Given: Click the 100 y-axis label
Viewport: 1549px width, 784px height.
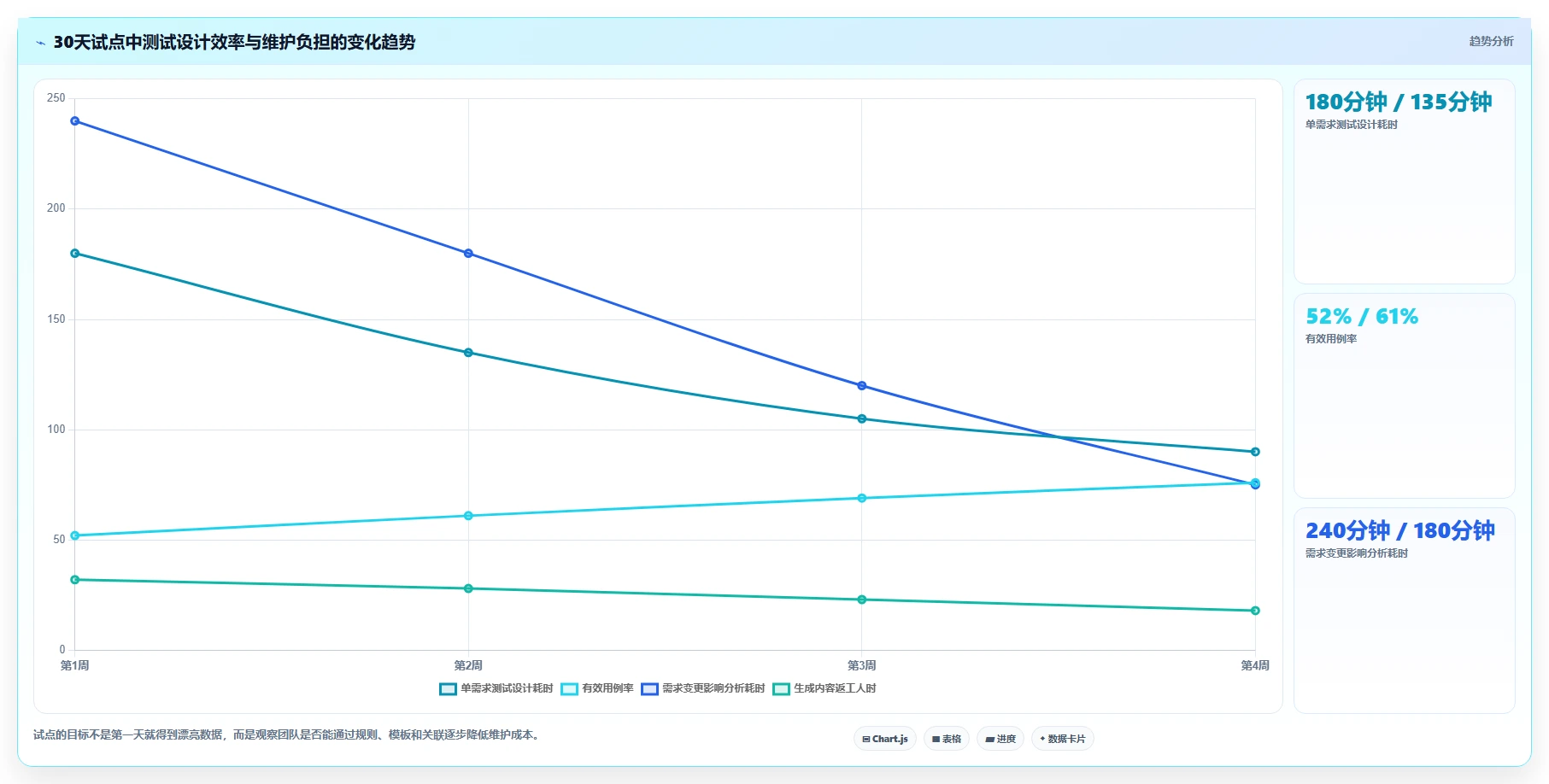Looking at the screenshot, I should (56, 430).
